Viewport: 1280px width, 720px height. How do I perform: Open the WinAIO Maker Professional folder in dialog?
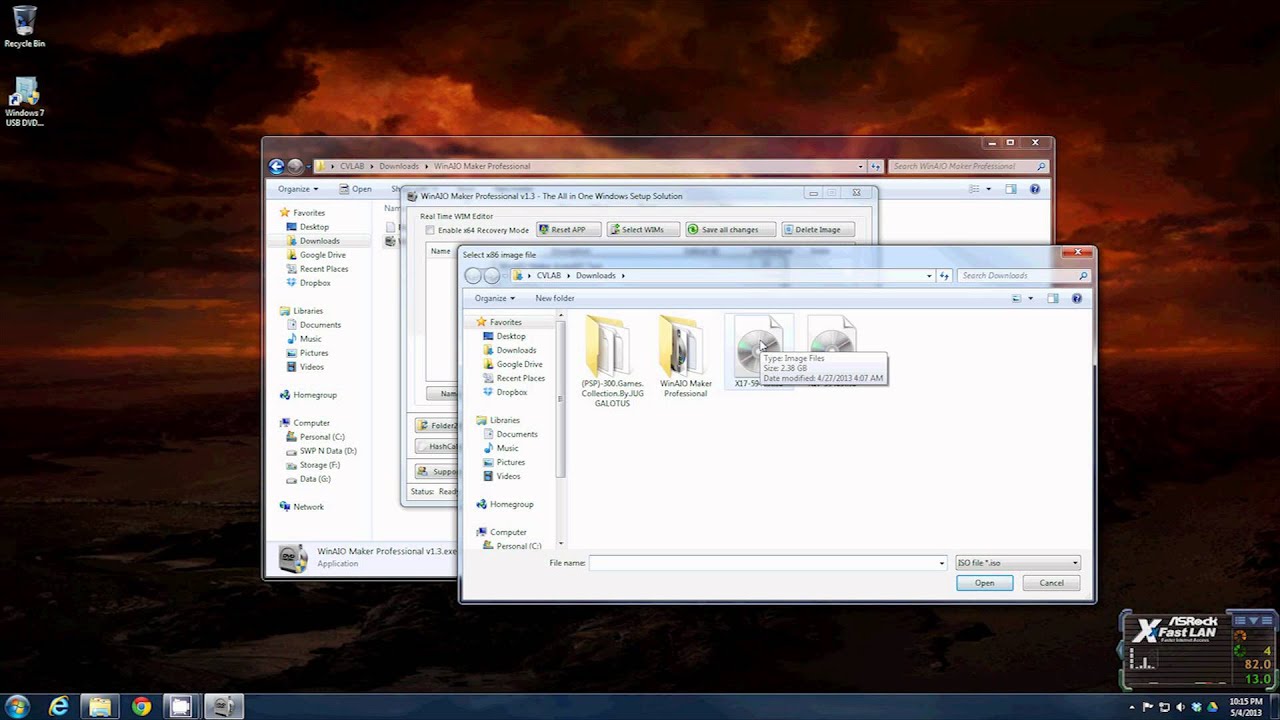(x=685, y=356)
